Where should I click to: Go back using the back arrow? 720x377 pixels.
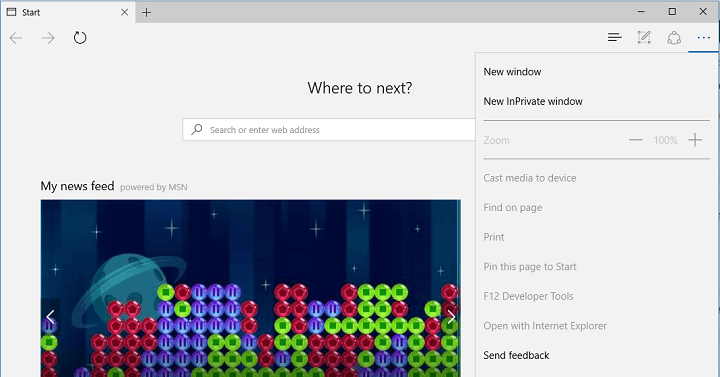point(16,38)
